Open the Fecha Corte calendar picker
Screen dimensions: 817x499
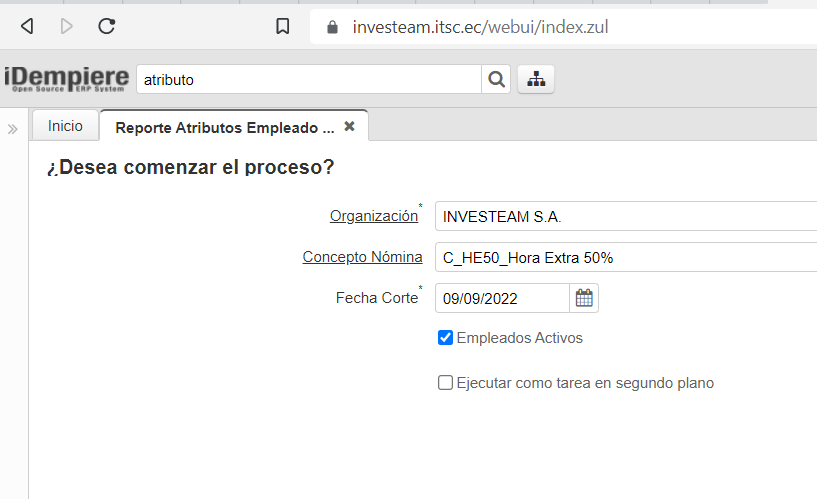point(584,298)
